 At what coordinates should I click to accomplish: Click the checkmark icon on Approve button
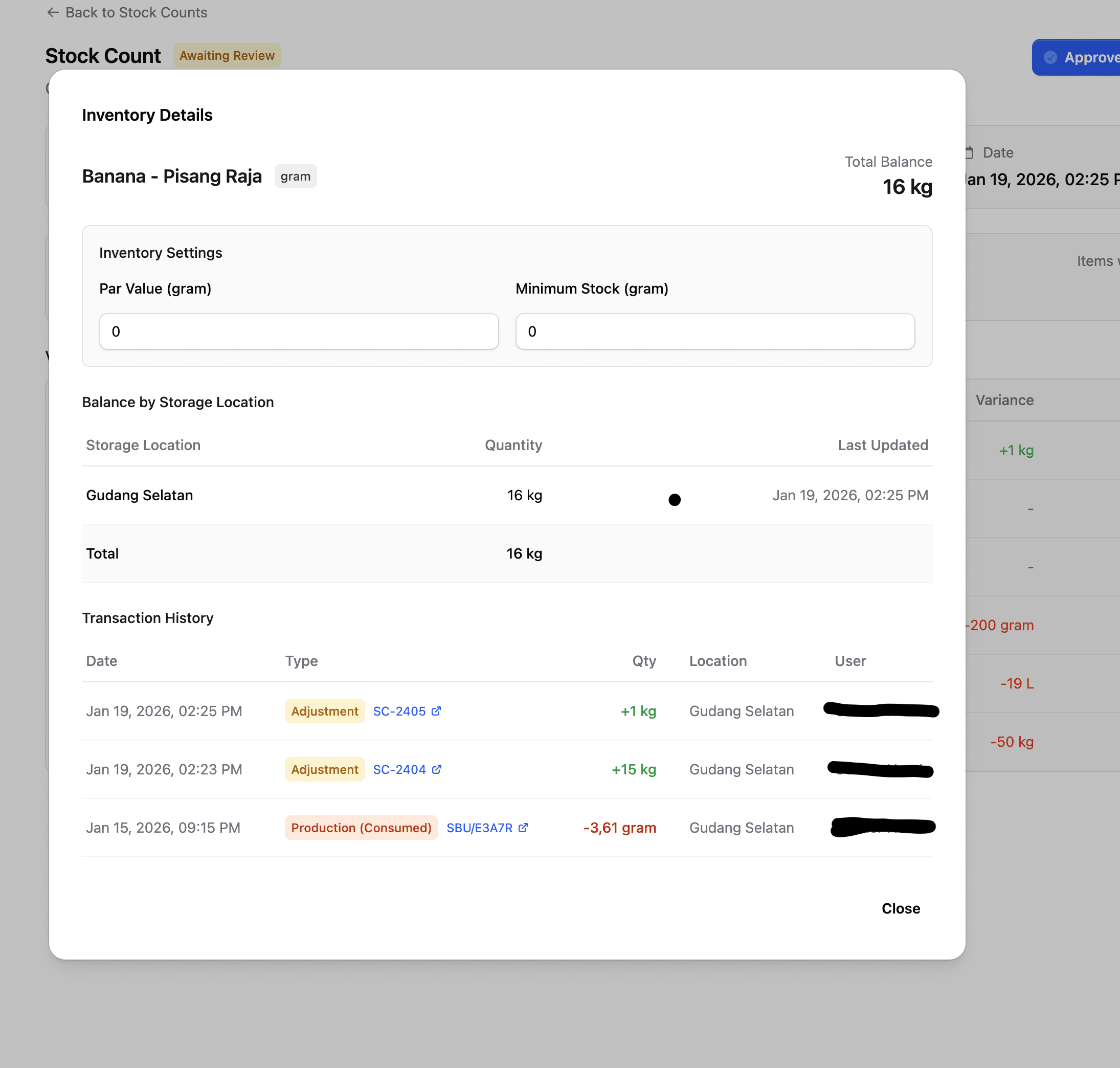click(1050, 57)
